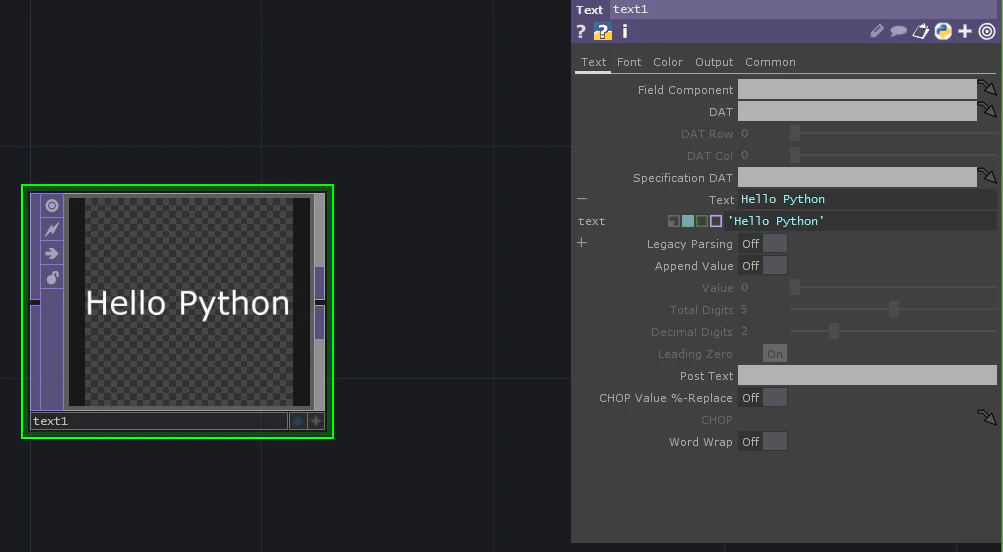Switch to the Color tab

pyautogui.click(x=668, y=62)
